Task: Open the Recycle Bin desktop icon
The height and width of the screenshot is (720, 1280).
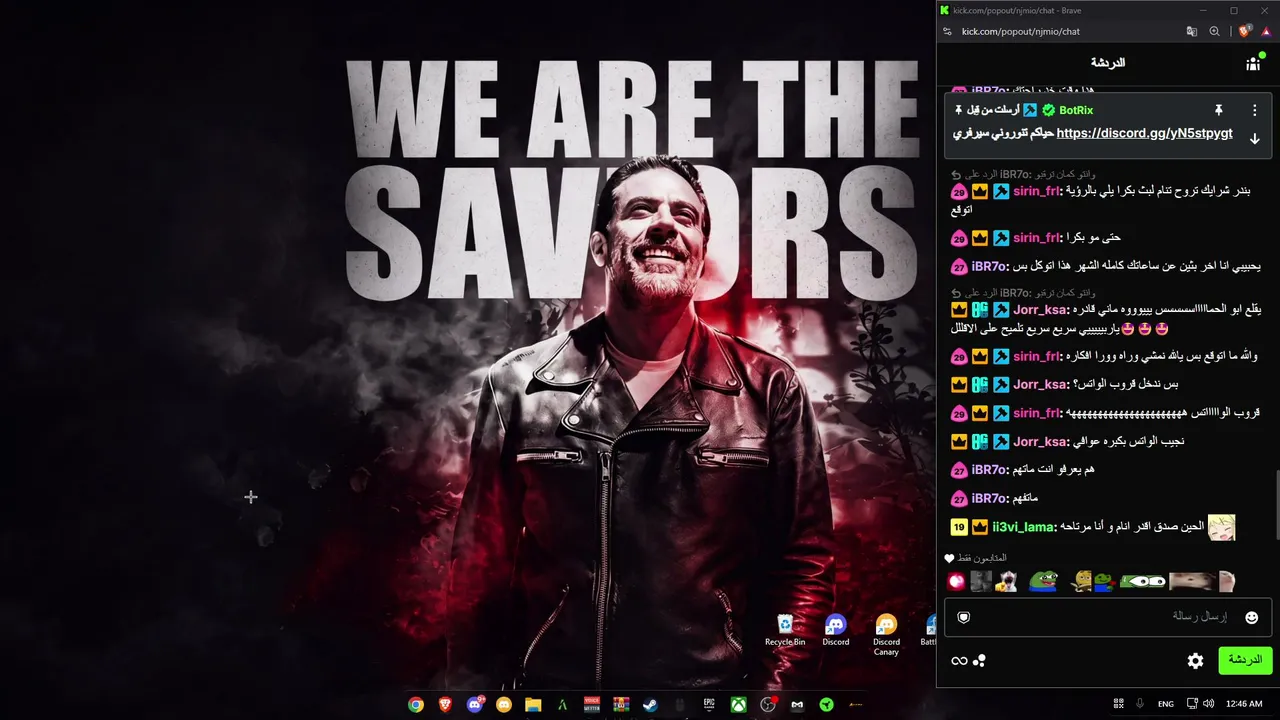Action: 785,631
